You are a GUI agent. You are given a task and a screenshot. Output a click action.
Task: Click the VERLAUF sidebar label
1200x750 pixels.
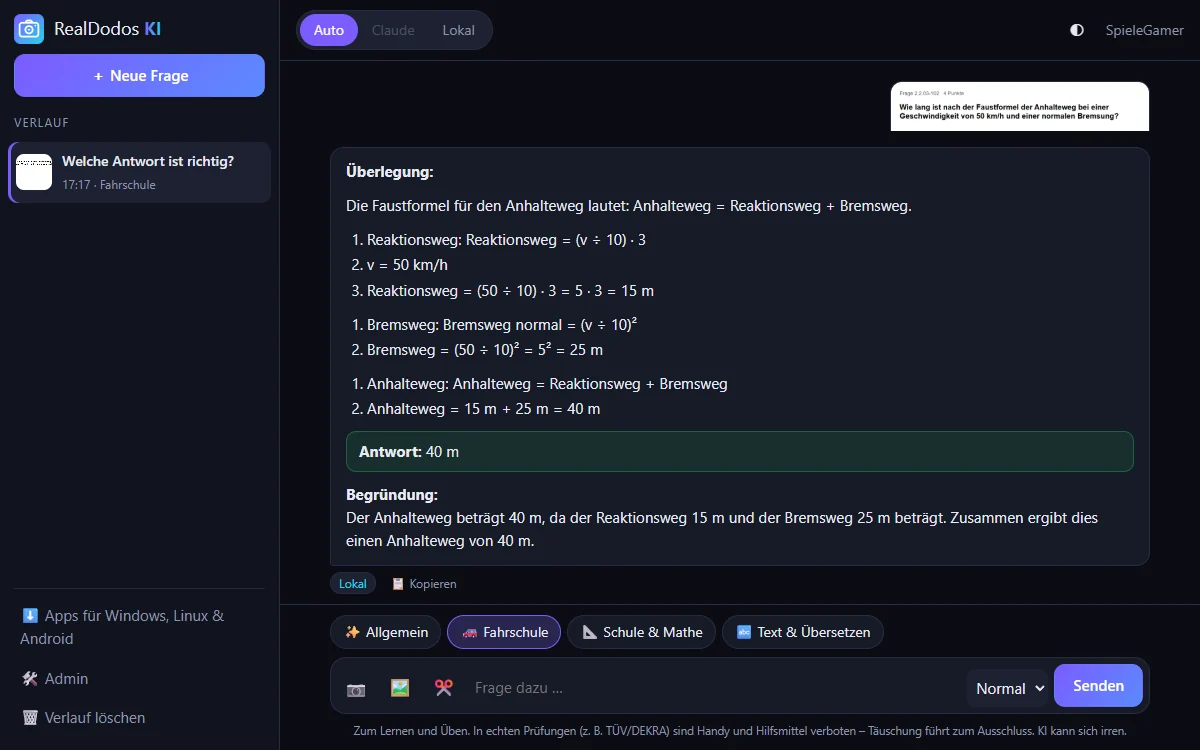[41, 123]
